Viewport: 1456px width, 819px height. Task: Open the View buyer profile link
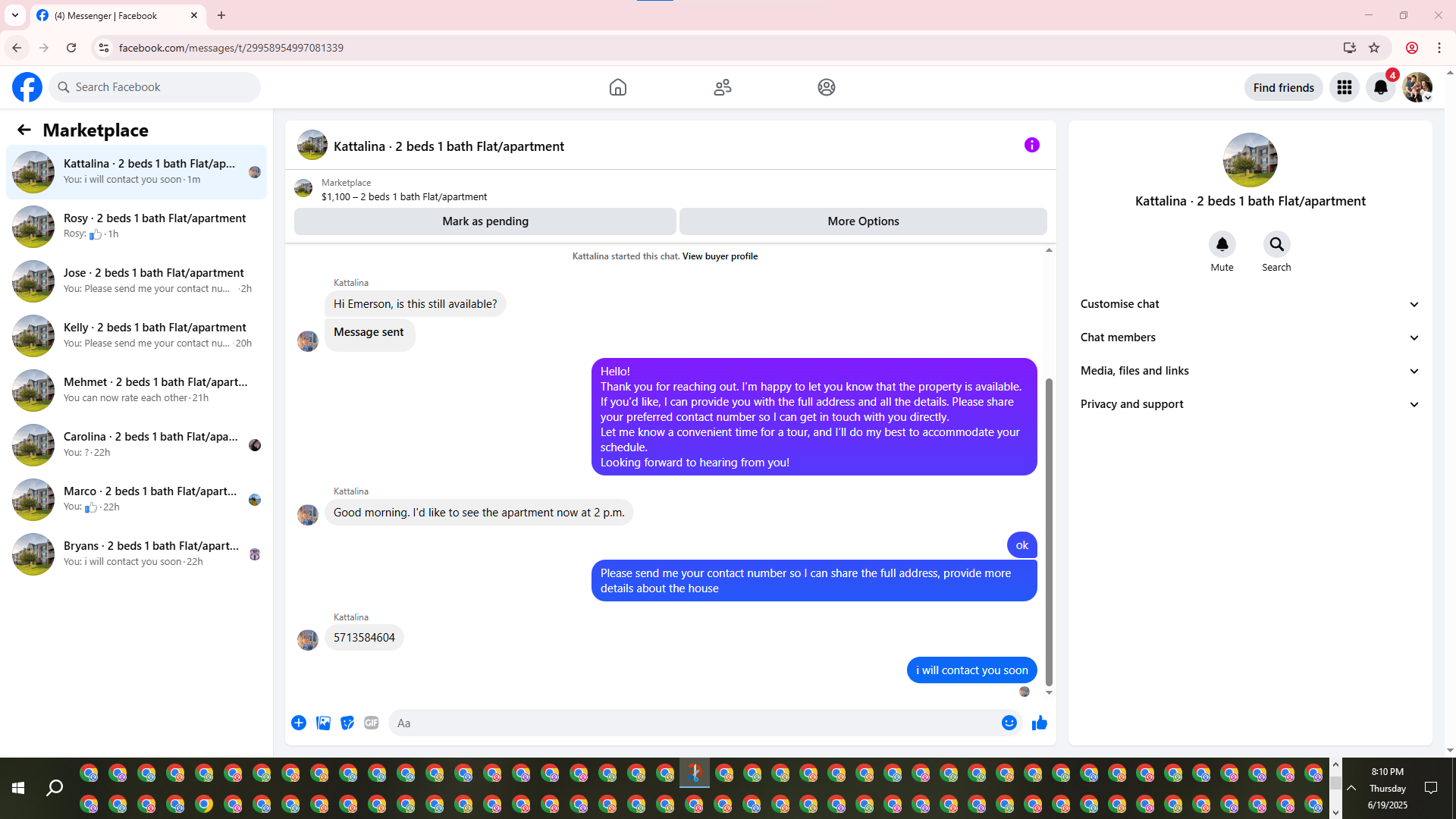(x=720, y=256)
